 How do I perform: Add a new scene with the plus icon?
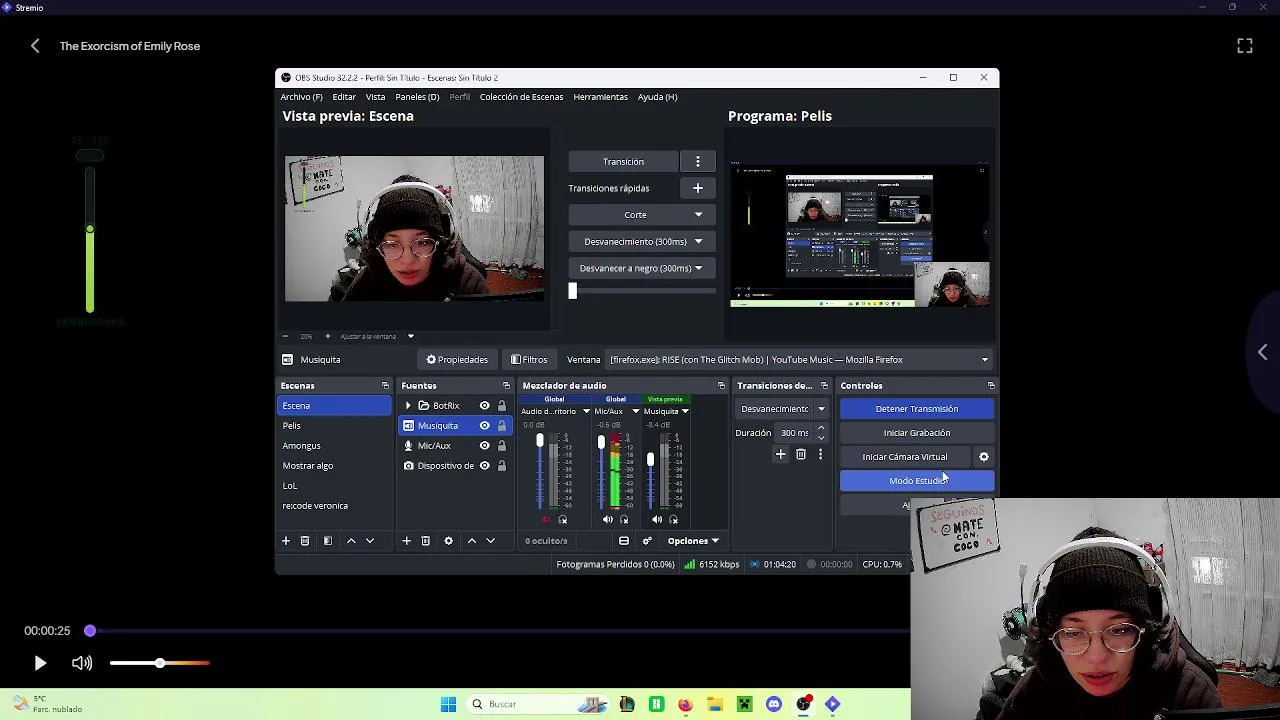click(286, 541)
